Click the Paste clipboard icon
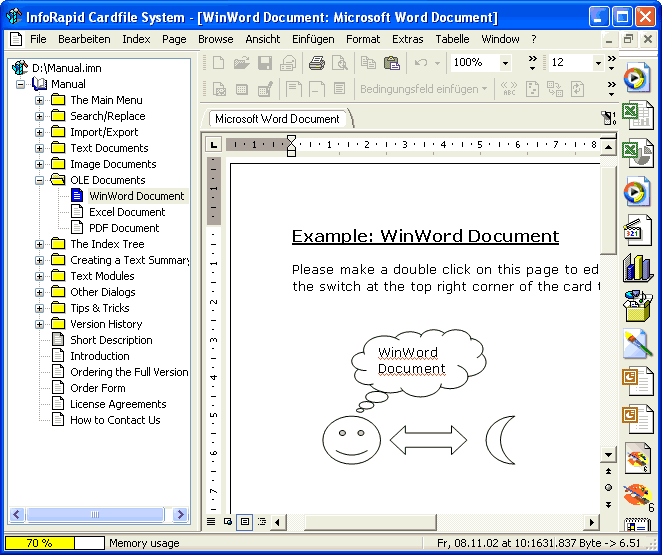 tap(392, 63)
